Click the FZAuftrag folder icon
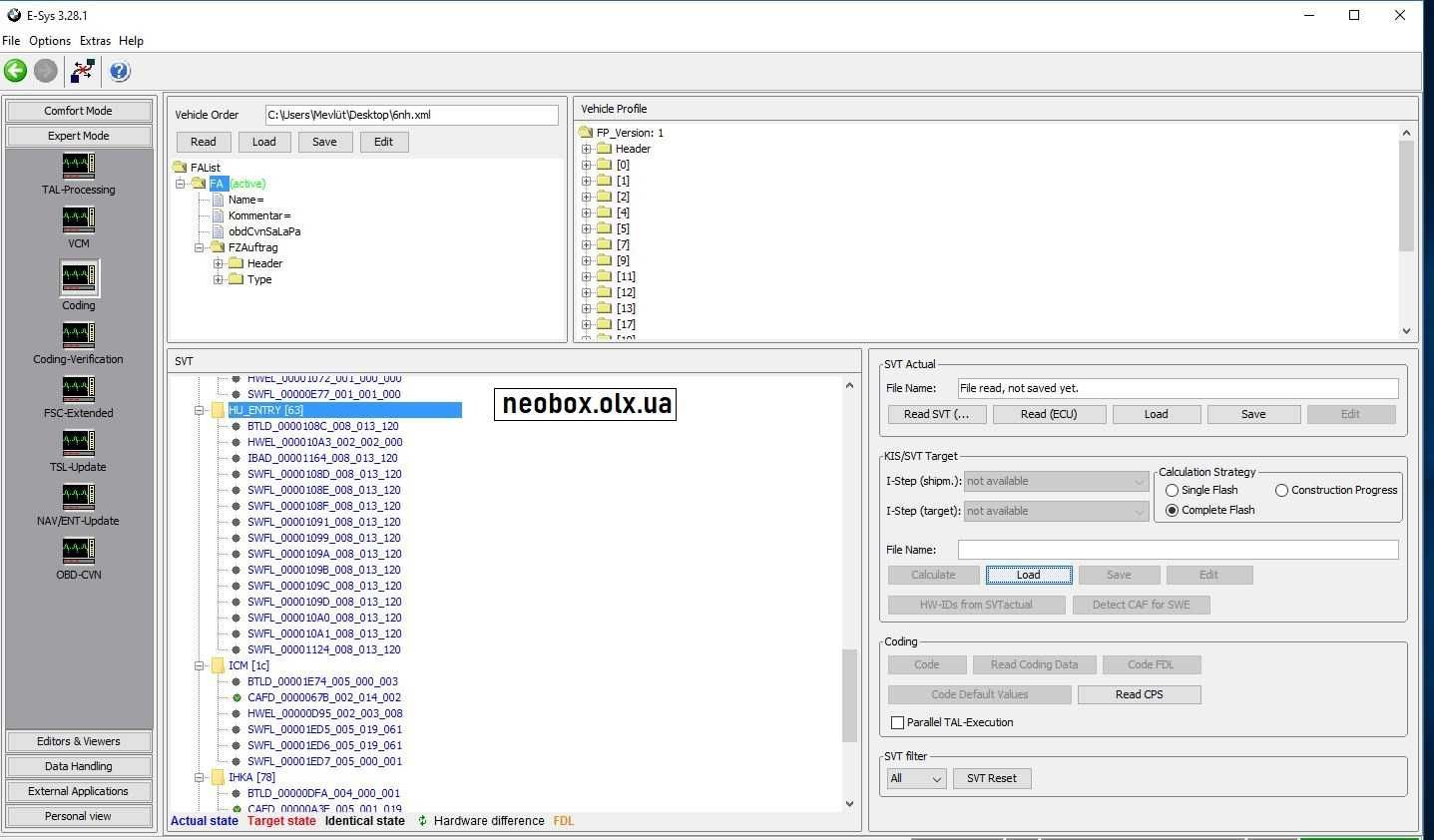This screenshot has width=1434, height=840. (217, 247)
